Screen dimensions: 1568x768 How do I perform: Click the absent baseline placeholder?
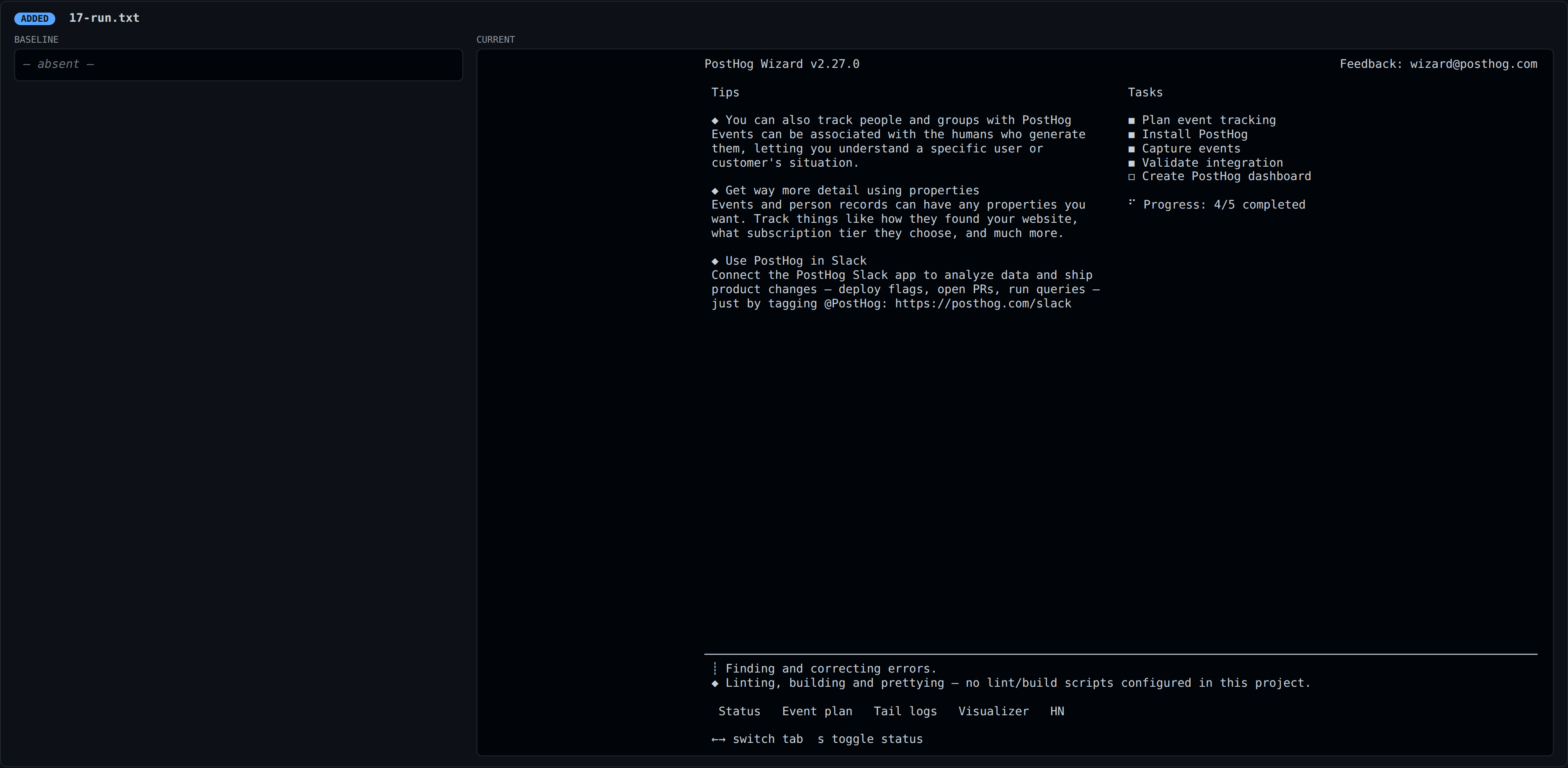point(59,64)
